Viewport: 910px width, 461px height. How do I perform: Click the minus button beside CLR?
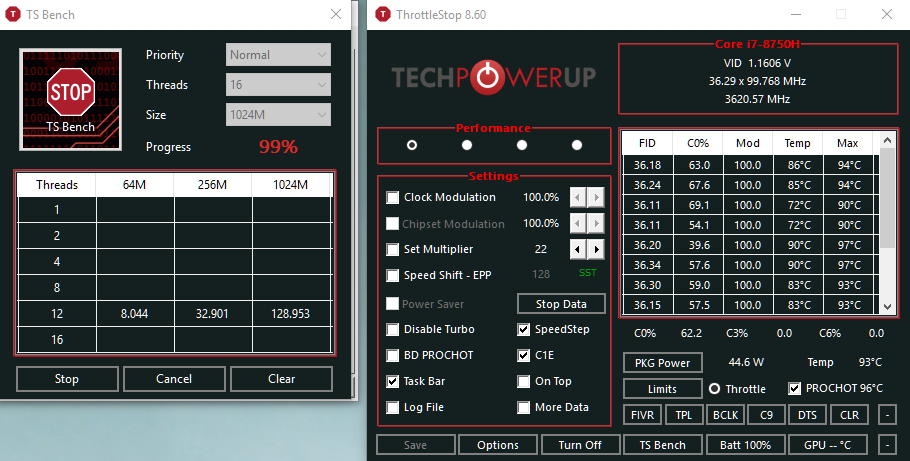[x=887, y=415]
